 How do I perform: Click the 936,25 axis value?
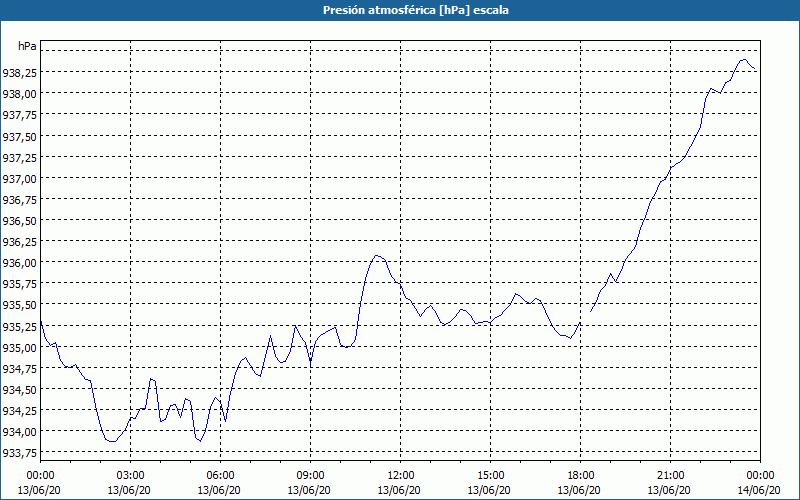point(19,242)
